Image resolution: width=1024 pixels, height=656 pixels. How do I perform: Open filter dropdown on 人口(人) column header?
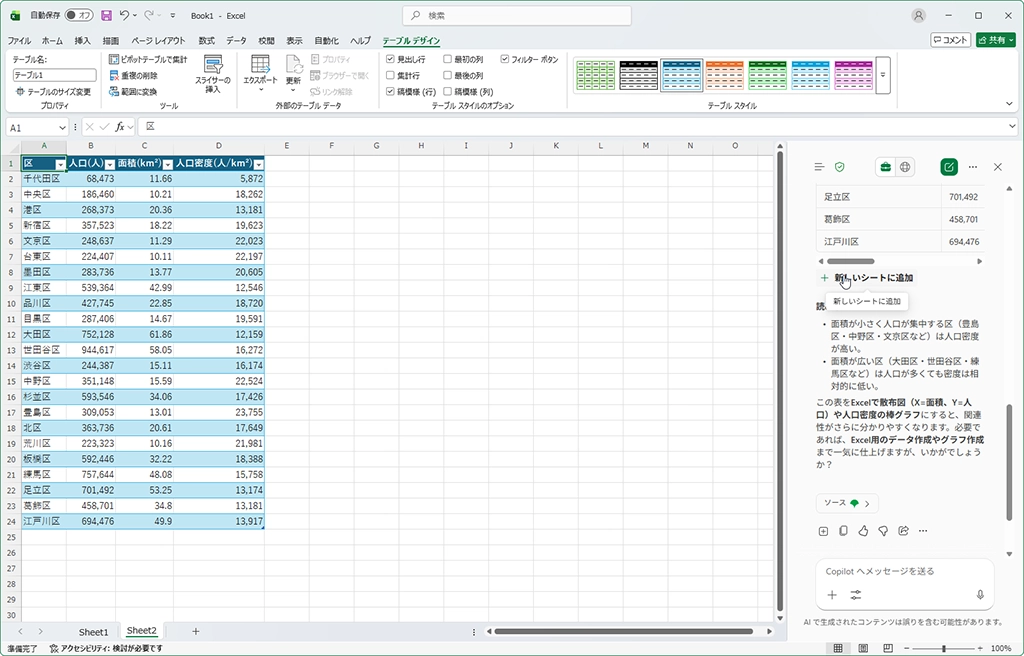coord(110,164)
